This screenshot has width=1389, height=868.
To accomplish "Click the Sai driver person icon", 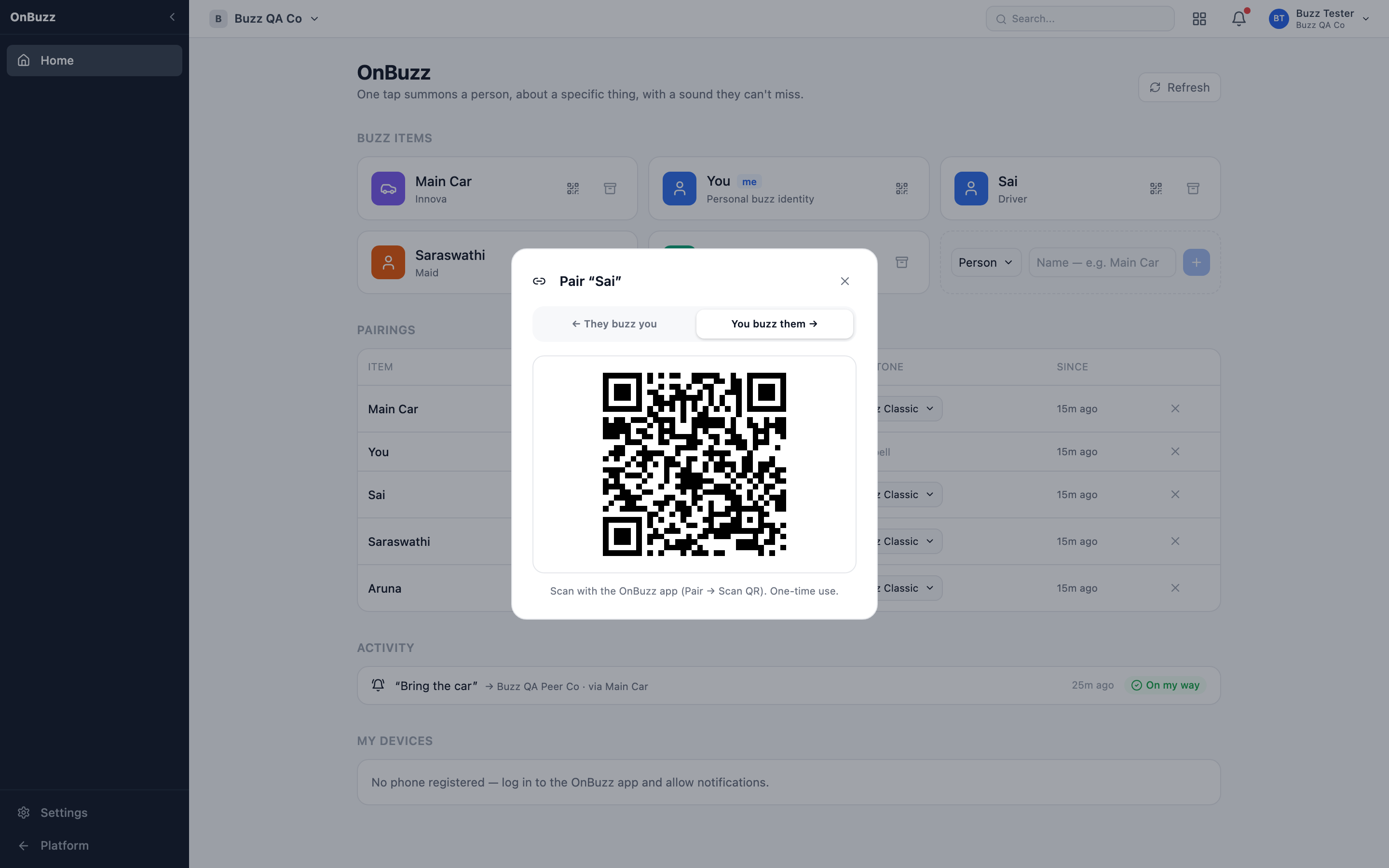I will click(x=970, y=188).
